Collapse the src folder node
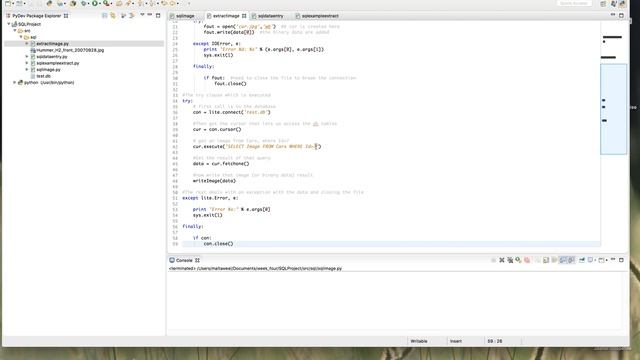 (15, 31)
